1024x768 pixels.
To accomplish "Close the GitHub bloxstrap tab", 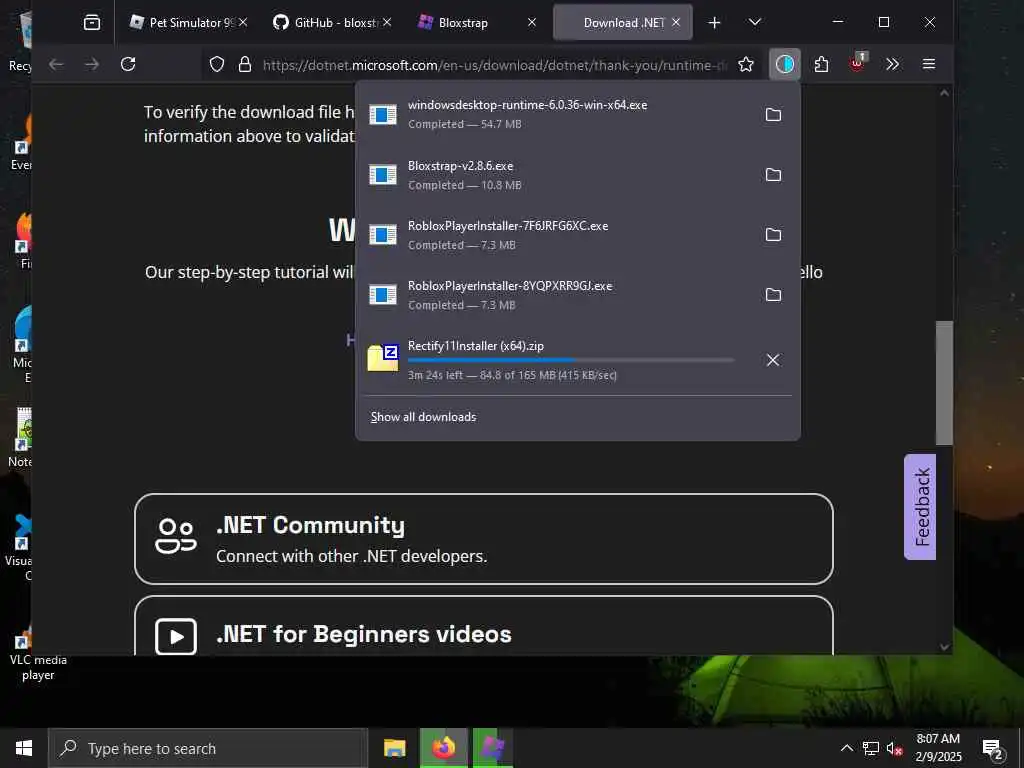I will tap(387, 23).
